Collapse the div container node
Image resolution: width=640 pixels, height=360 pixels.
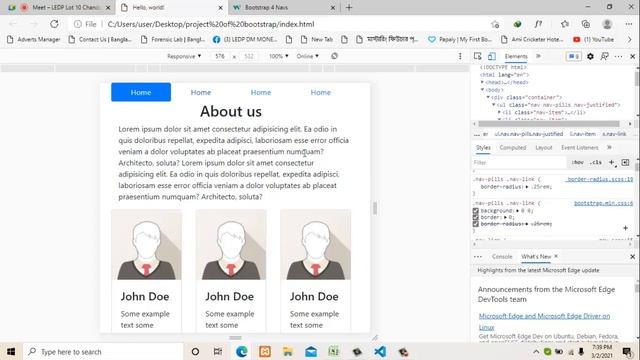pos(488,97)
